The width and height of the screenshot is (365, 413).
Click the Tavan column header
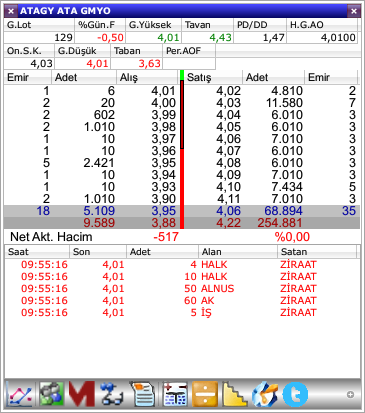[207, 25]
